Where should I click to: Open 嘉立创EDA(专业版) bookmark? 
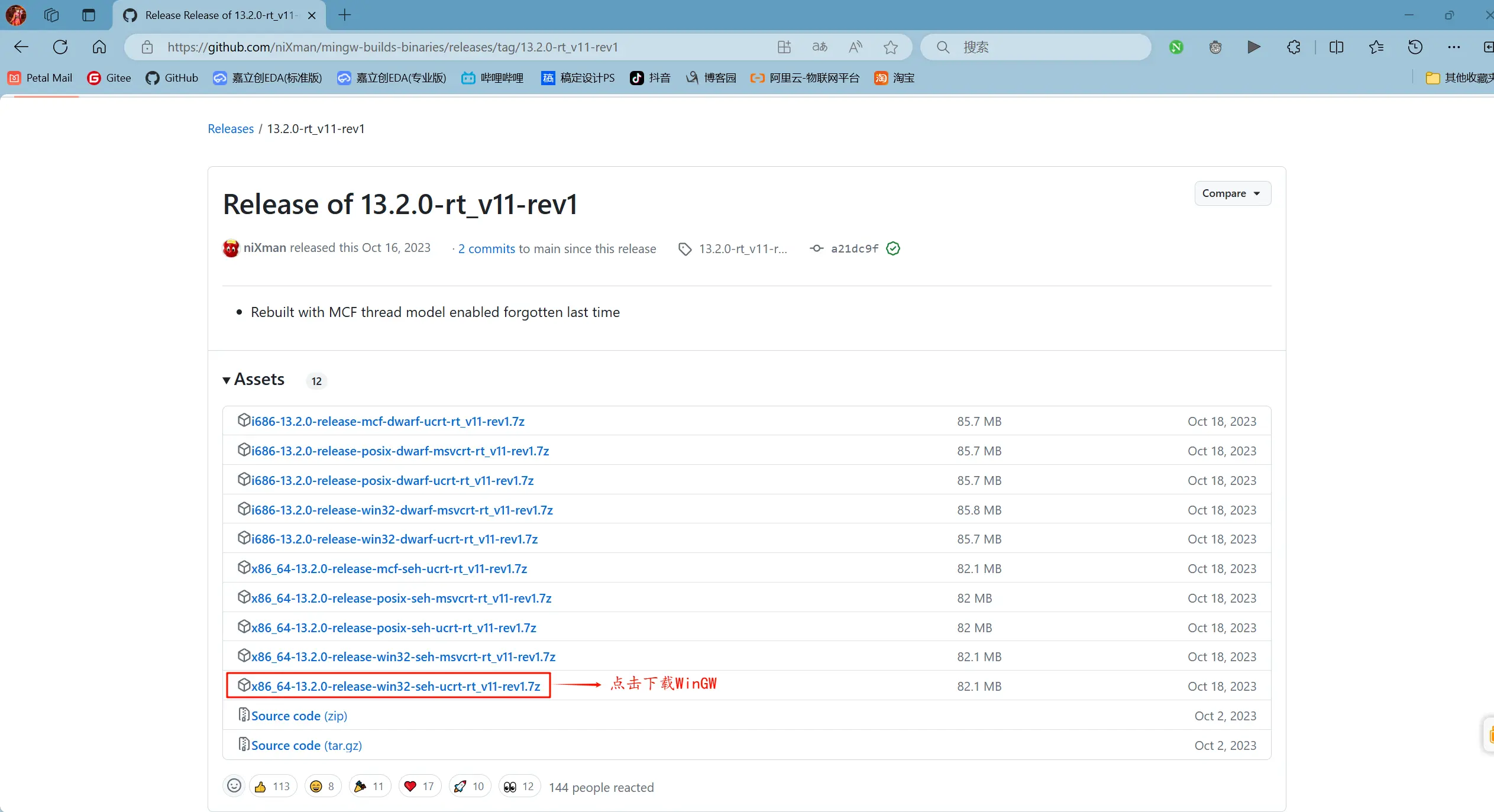click(x=392, y=77)
